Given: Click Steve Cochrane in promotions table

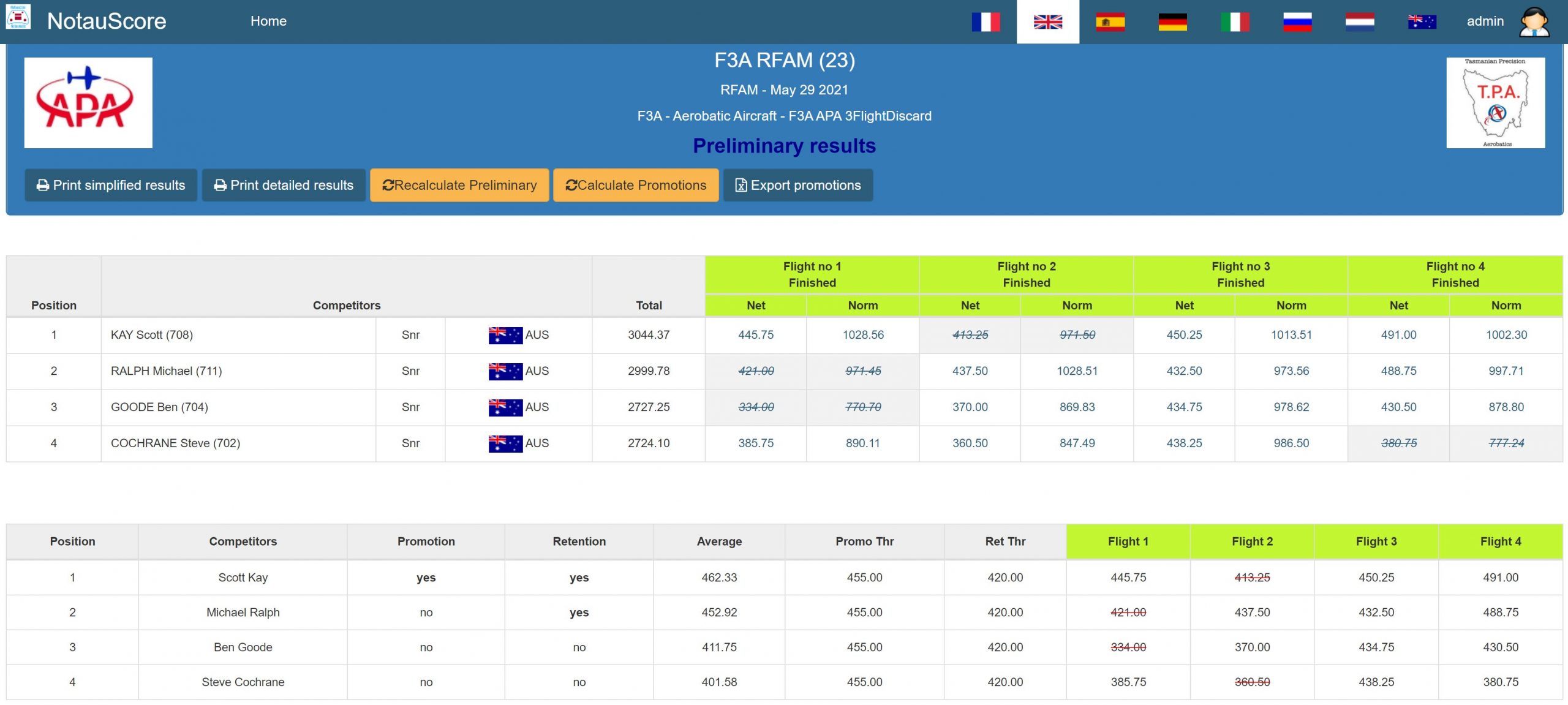Looking at the screenshot, I should (x=243, y=682).
